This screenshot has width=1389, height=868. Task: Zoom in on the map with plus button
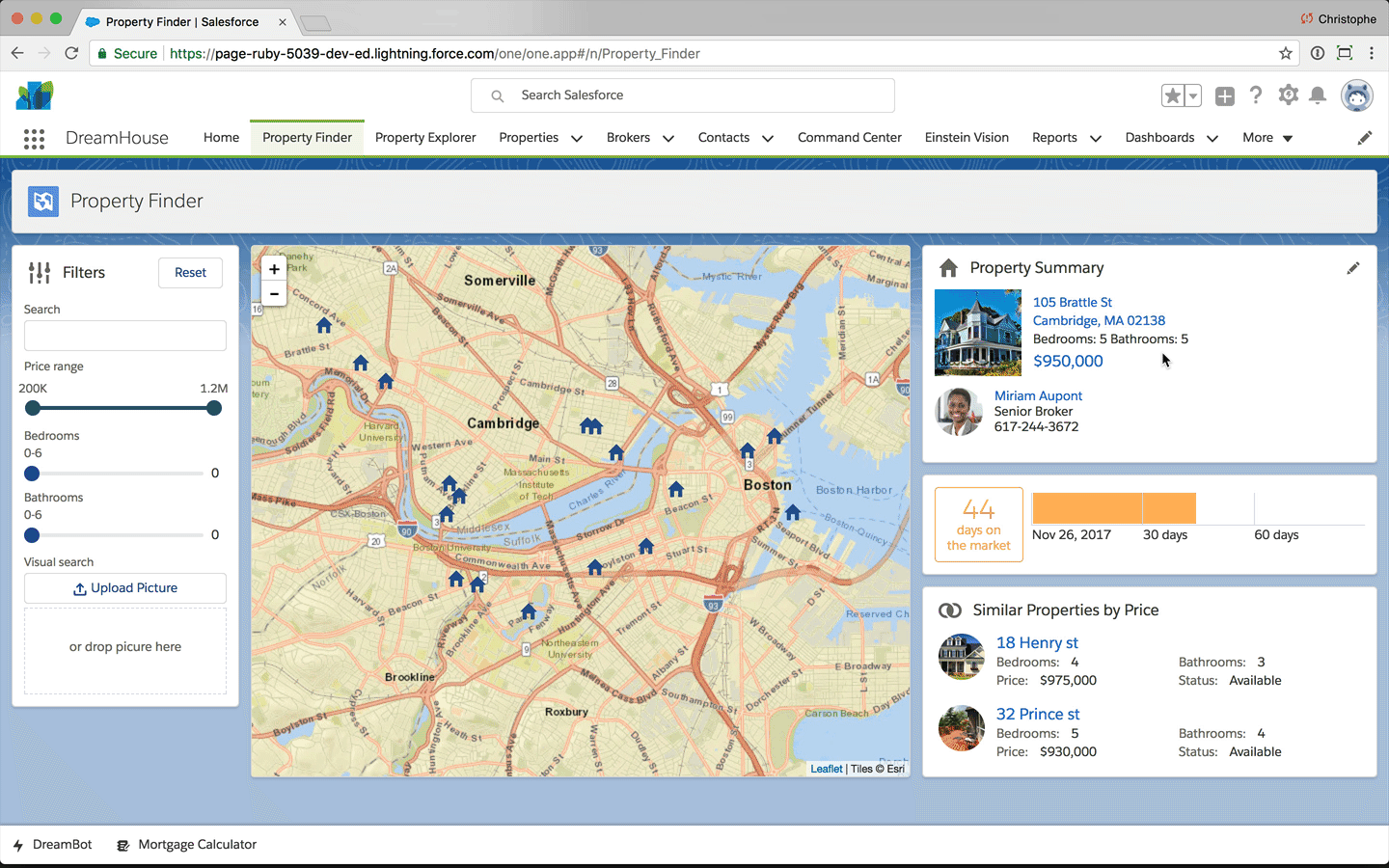pos(274,270)
